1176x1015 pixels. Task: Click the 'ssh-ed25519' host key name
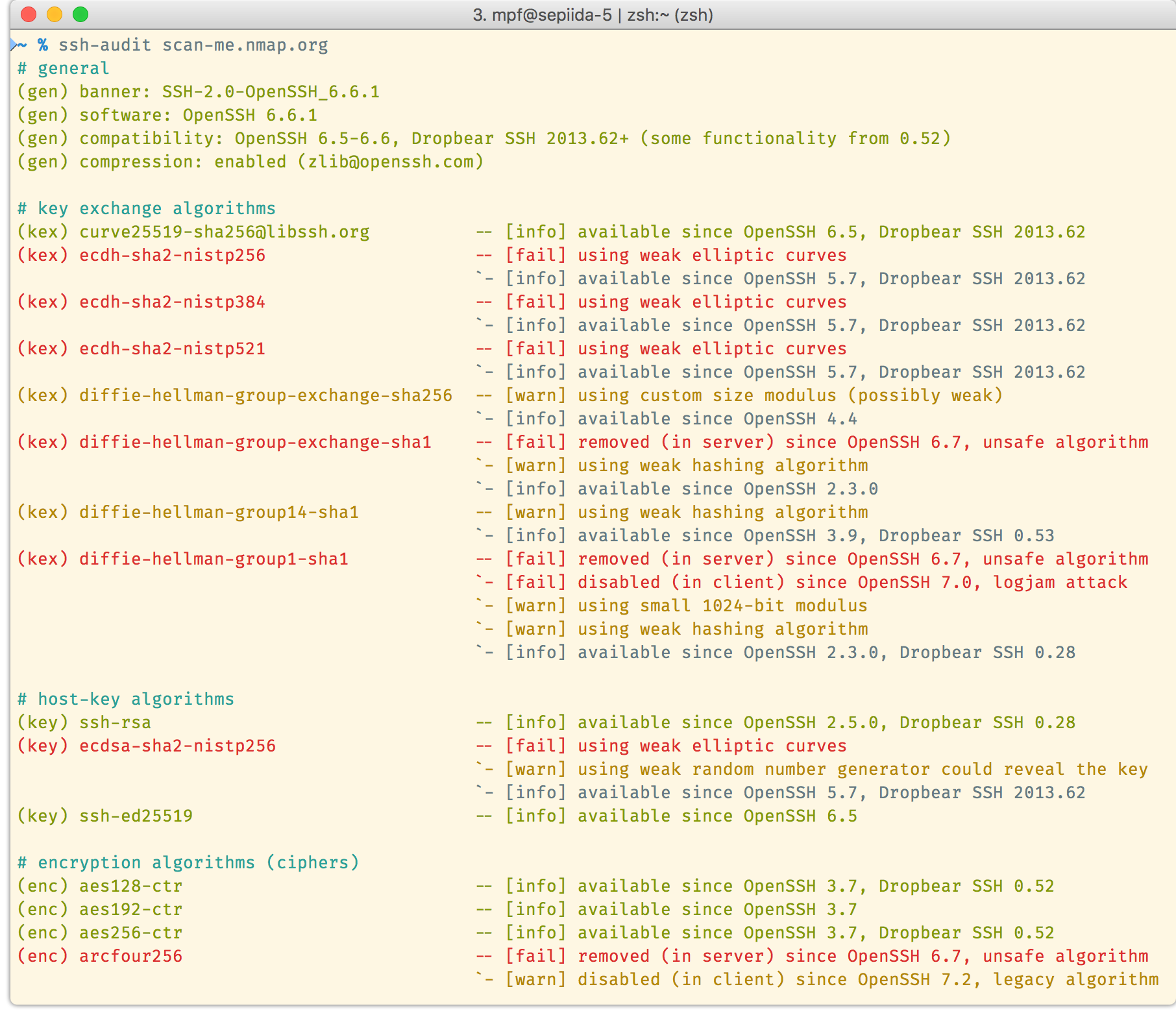coord(136,816)
